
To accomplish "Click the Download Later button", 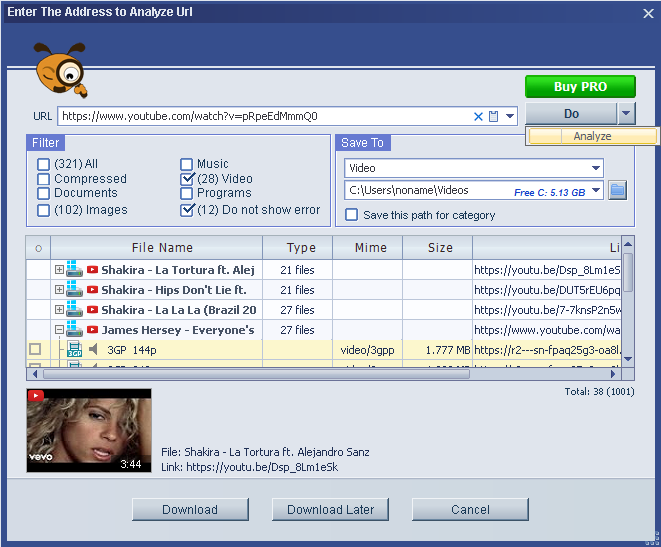I will [x=330, y=509].
